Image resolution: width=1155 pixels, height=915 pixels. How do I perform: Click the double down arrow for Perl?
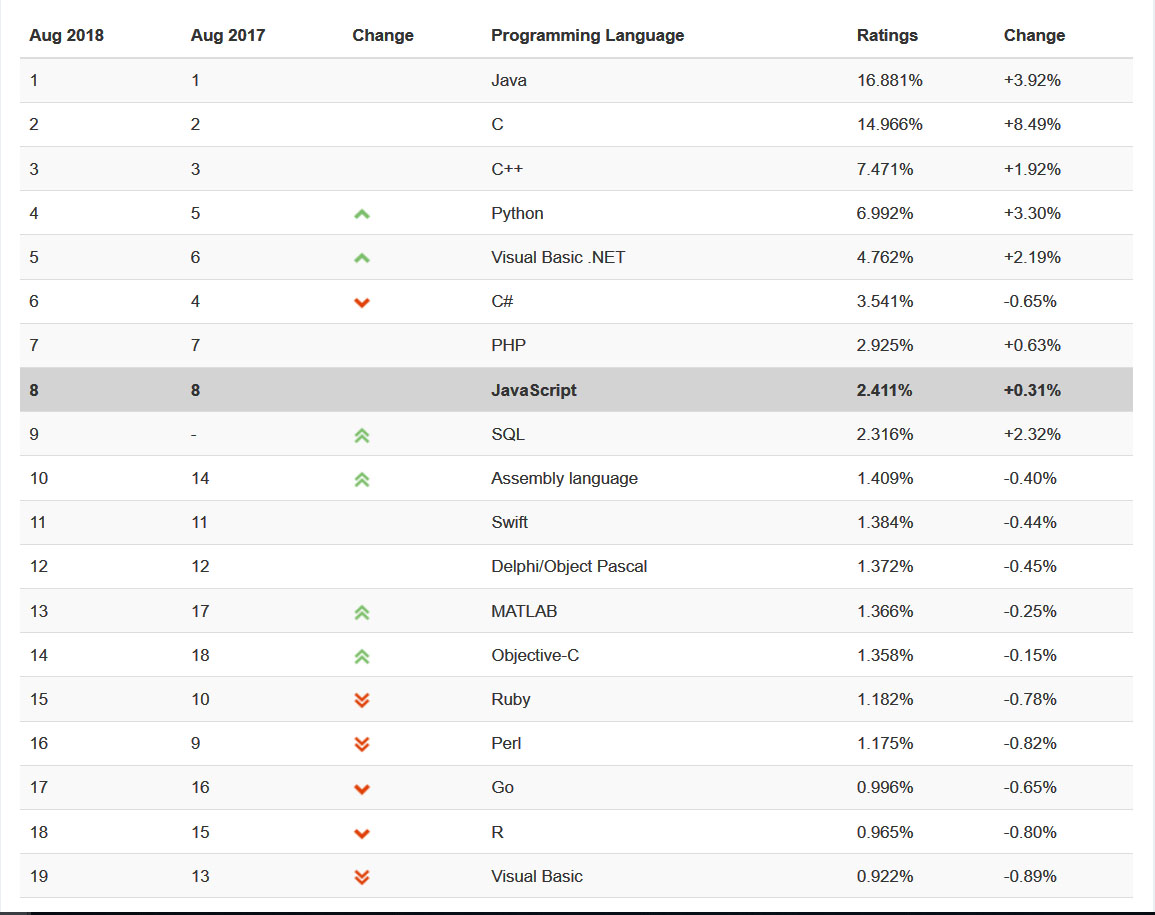tap(362, 744)
